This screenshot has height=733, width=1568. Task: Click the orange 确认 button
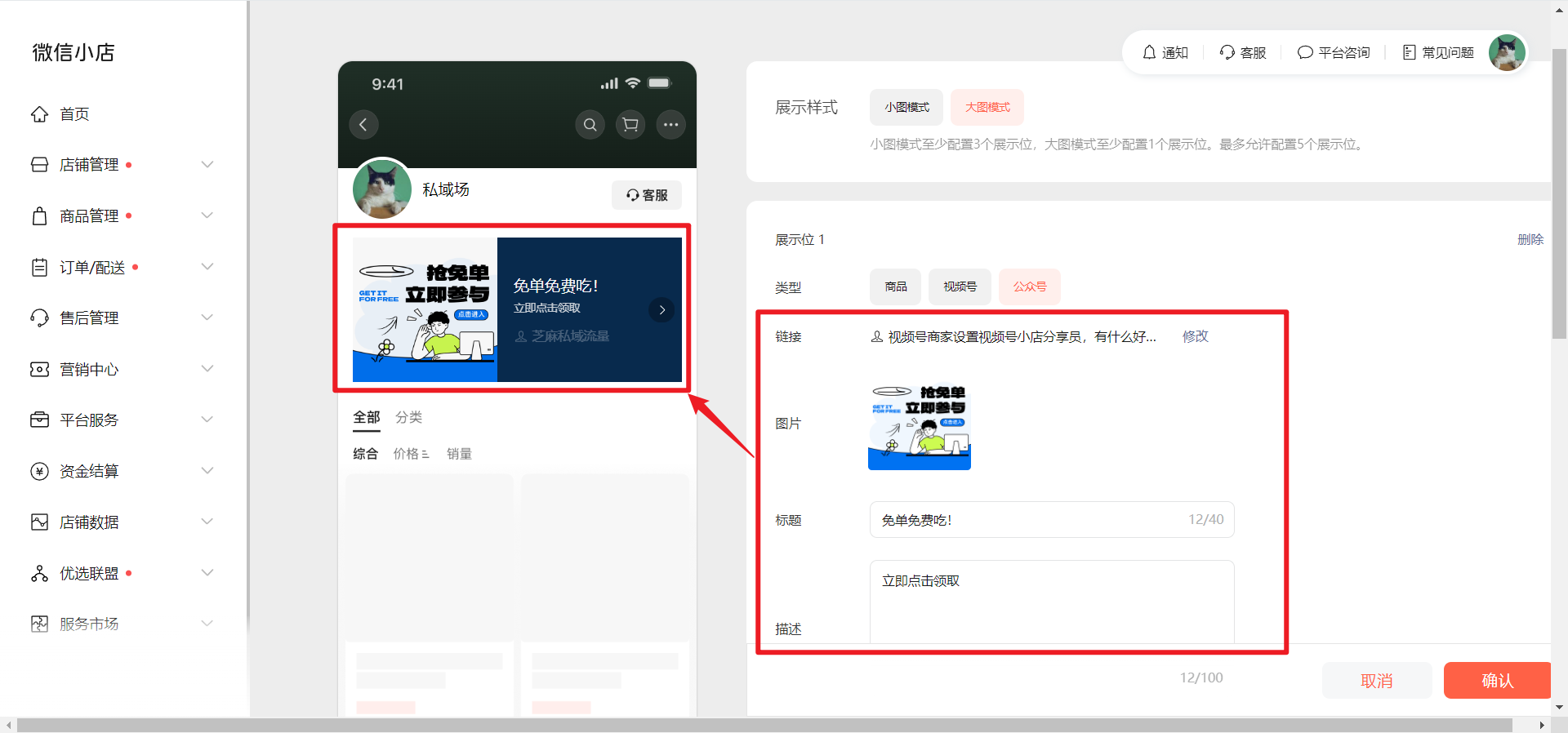[x=1497, y=681]
